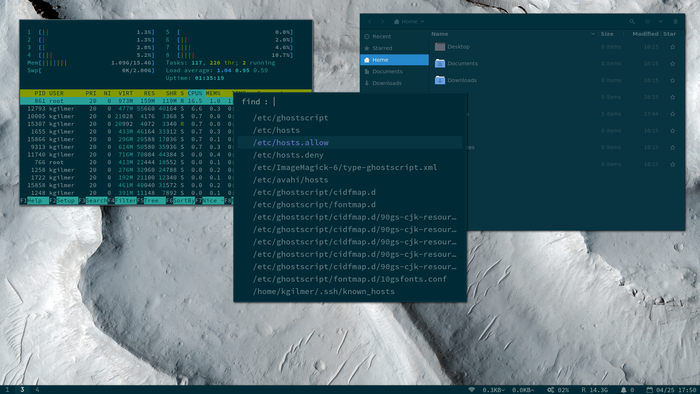Screen dimensions: 700x394
Task: Select /etc/hosts.deny result
Action: tap(350, 155)
